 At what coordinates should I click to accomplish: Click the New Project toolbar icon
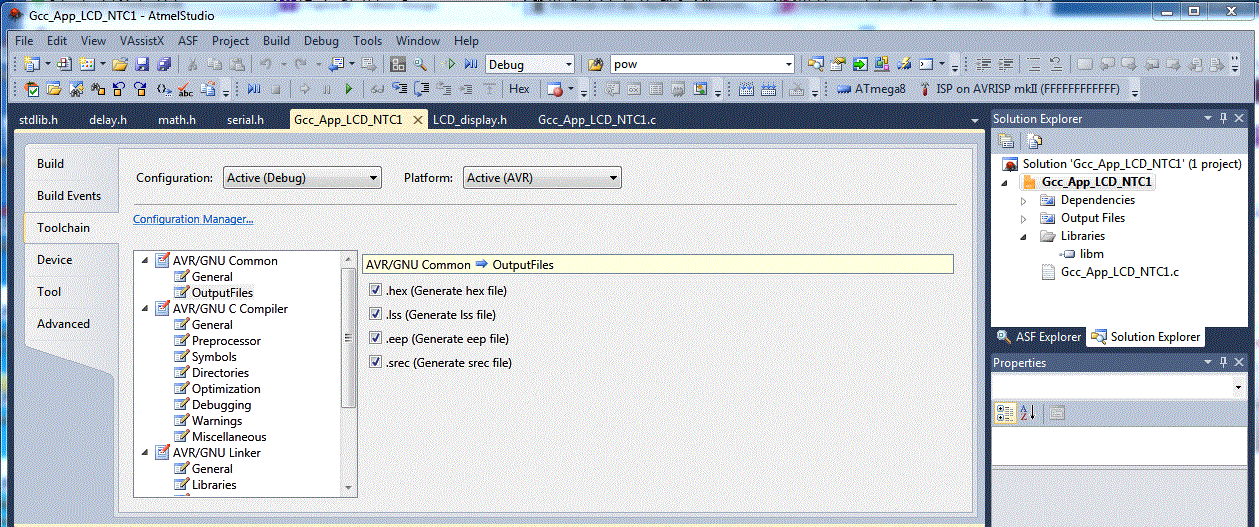pyautogui.click(x=32, y=64)
